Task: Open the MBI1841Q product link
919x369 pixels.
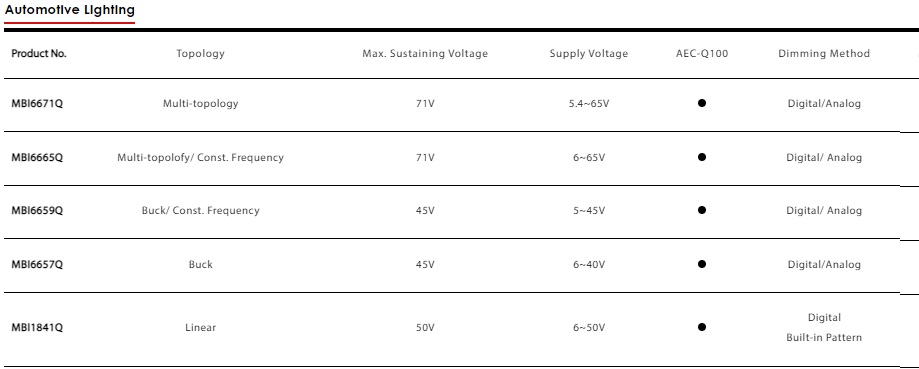Action: tap(37, 327)
